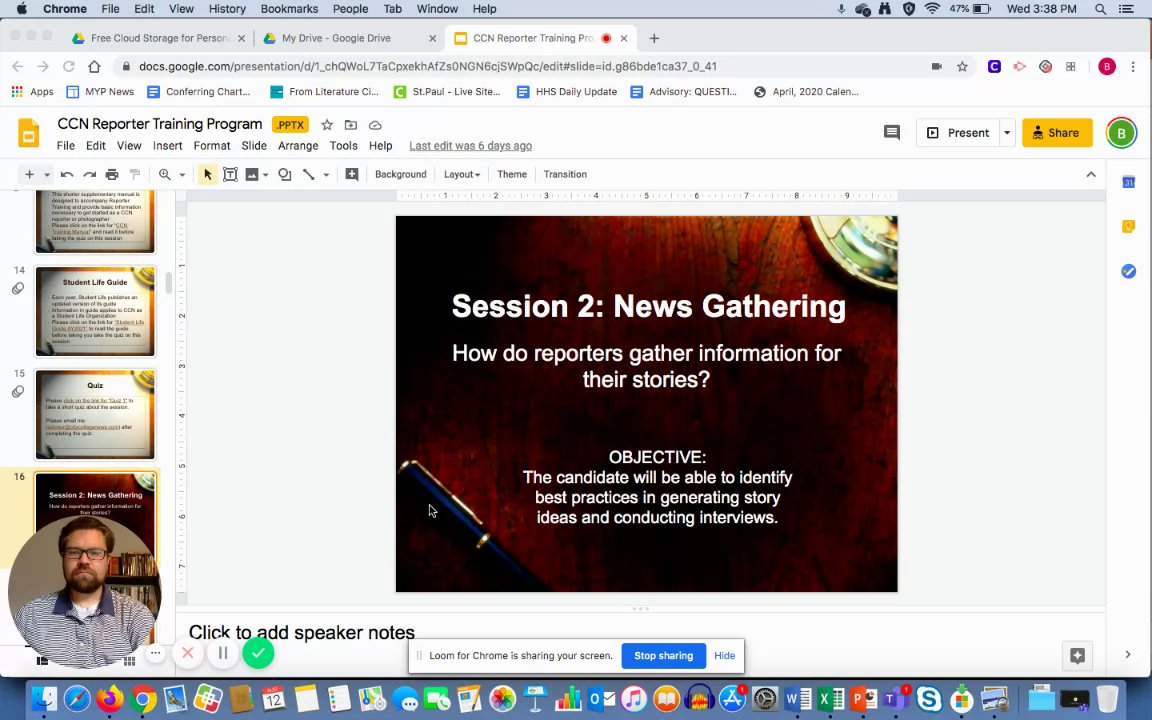Open the insert image dropdown arrow
The image size is (1152, 720).
coord(265,175)
